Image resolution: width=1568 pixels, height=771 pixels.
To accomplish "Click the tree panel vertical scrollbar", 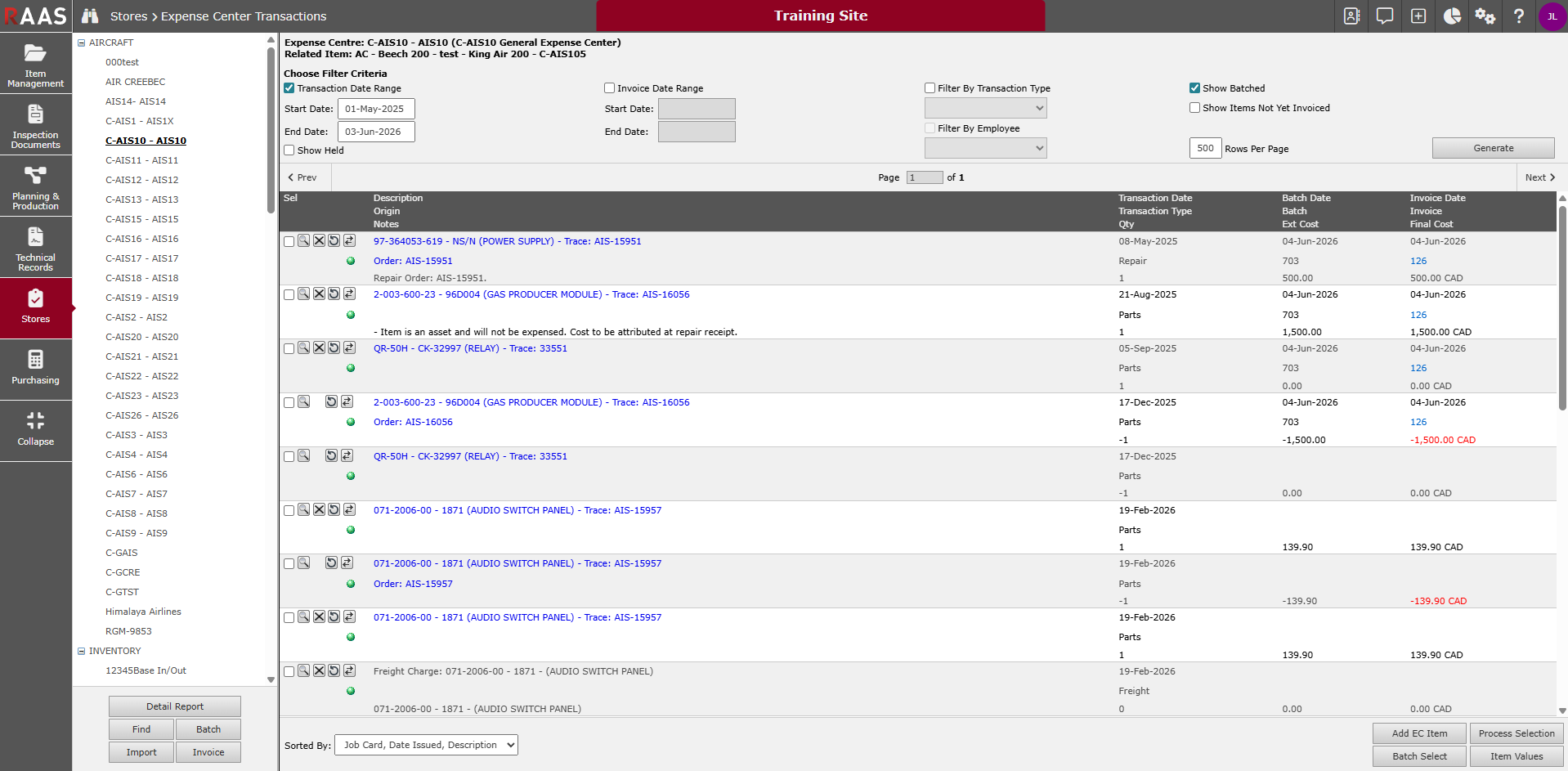I will coord(271,131).
